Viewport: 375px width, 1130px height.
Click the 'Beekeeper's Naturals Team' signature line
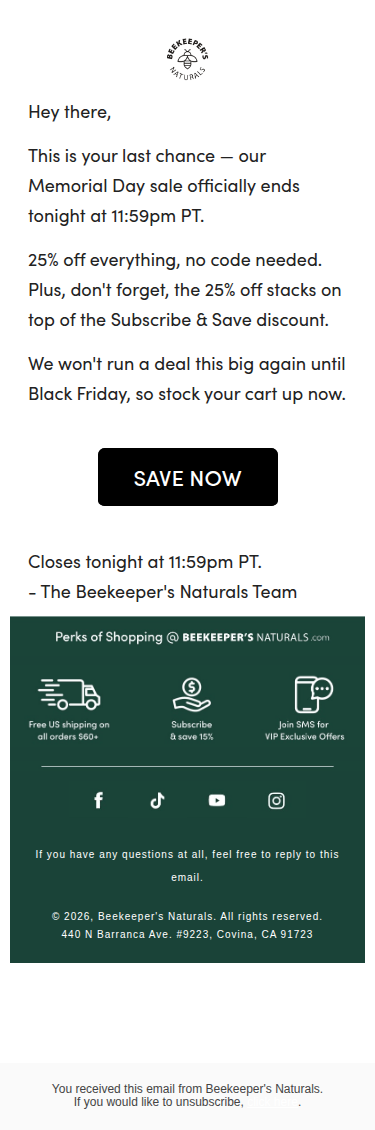click(x=163, y=592)
